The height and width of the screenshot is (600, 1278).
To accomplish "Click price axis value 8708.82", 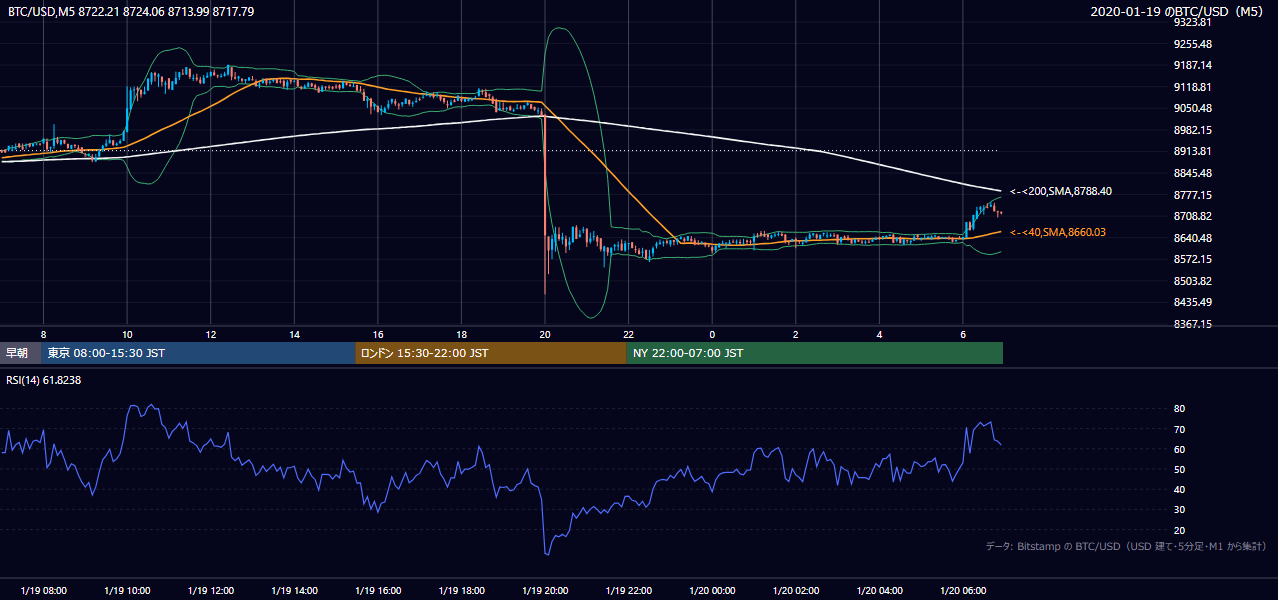I will pyautogui.click(x=1192, y=216).
